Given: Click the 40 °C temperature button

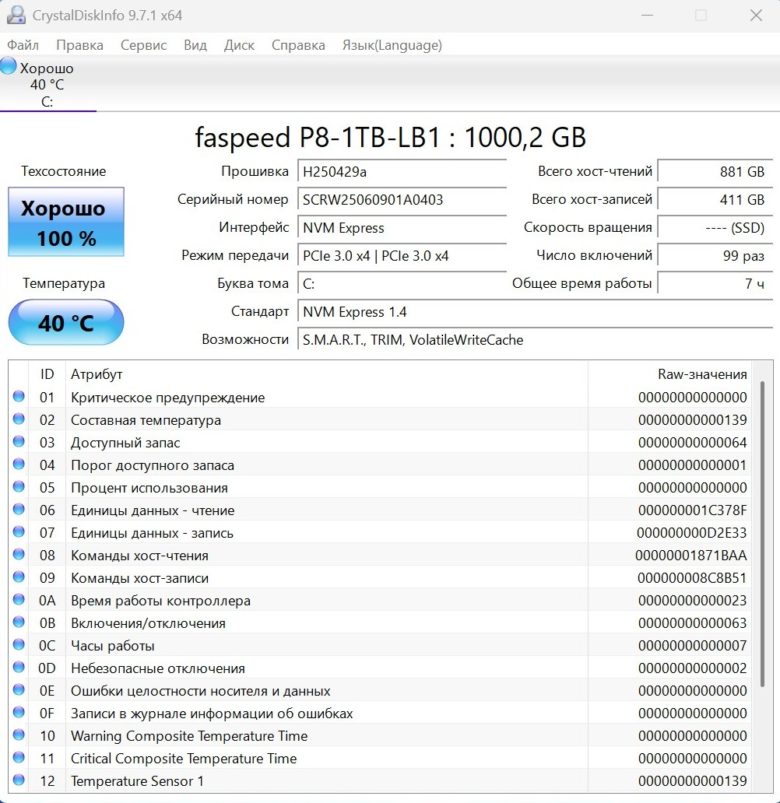Looking at the screenshot, I should click(66, 323).
